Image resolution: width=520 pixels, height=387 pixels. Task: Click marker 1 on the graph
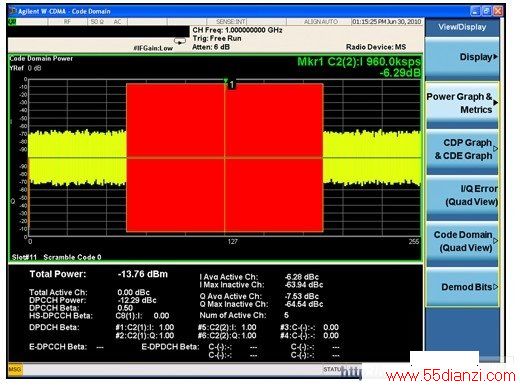click(232, 85)
